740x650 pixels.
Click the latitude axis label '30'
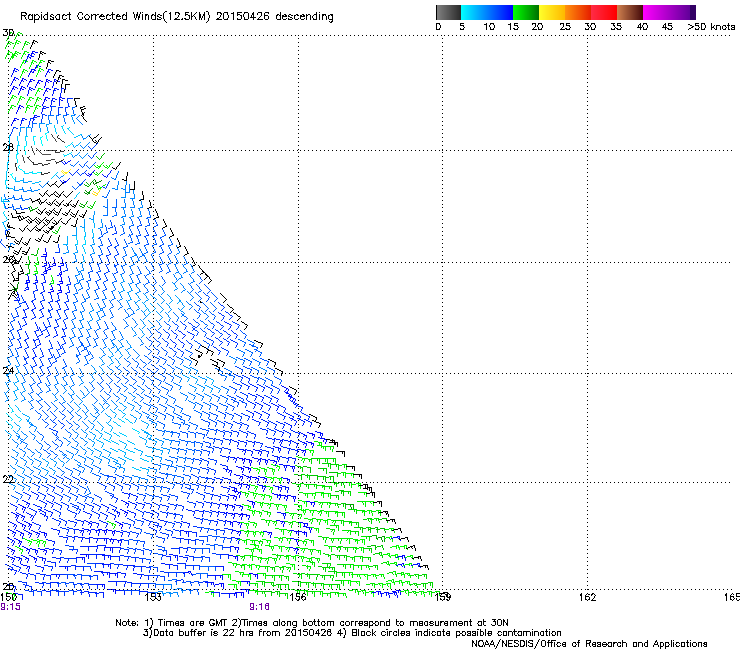tap(8, 33)
